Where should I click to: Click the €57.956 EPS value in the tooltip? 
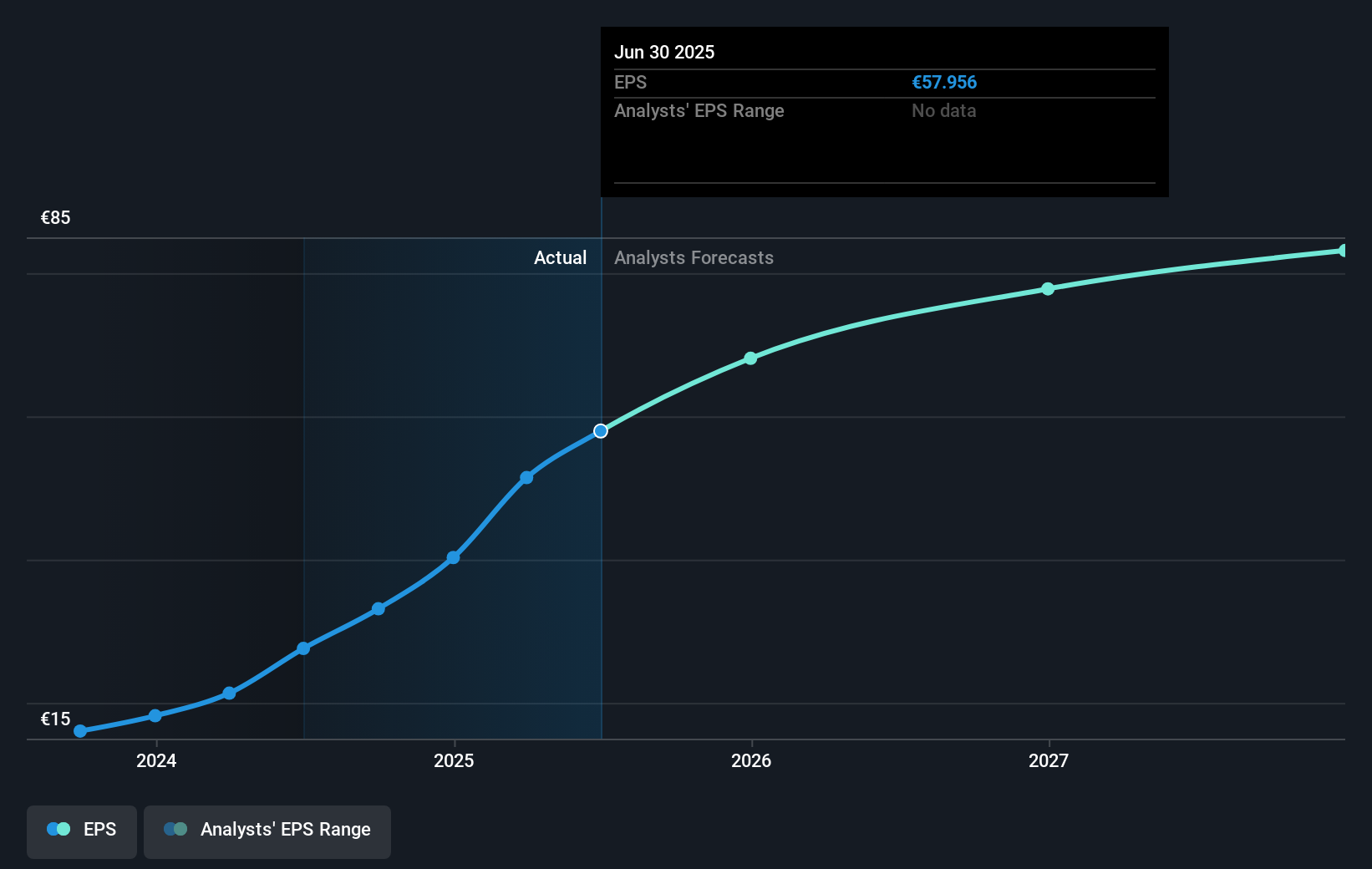[x=944, y=83]
